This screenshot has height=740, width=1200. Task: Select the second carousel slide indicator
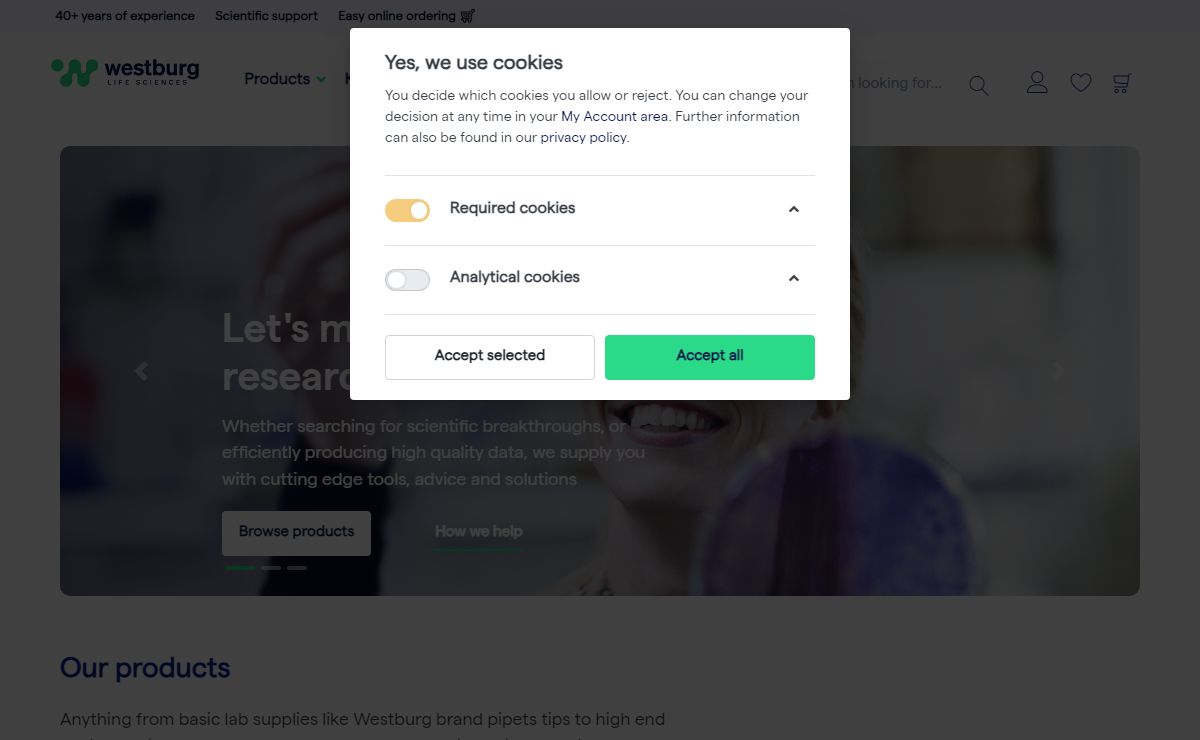(271, 568)
